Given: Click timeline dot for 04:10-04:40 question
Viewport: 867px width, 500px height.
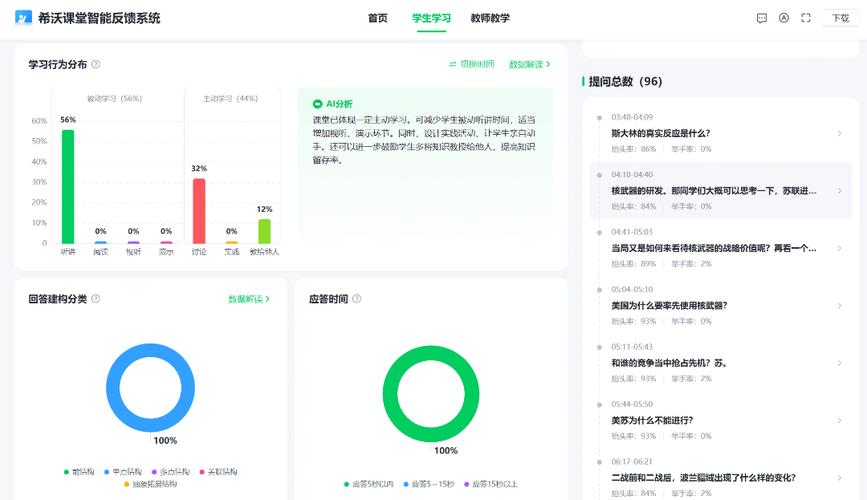Looking at the screenshot, I should pos(599,175).
